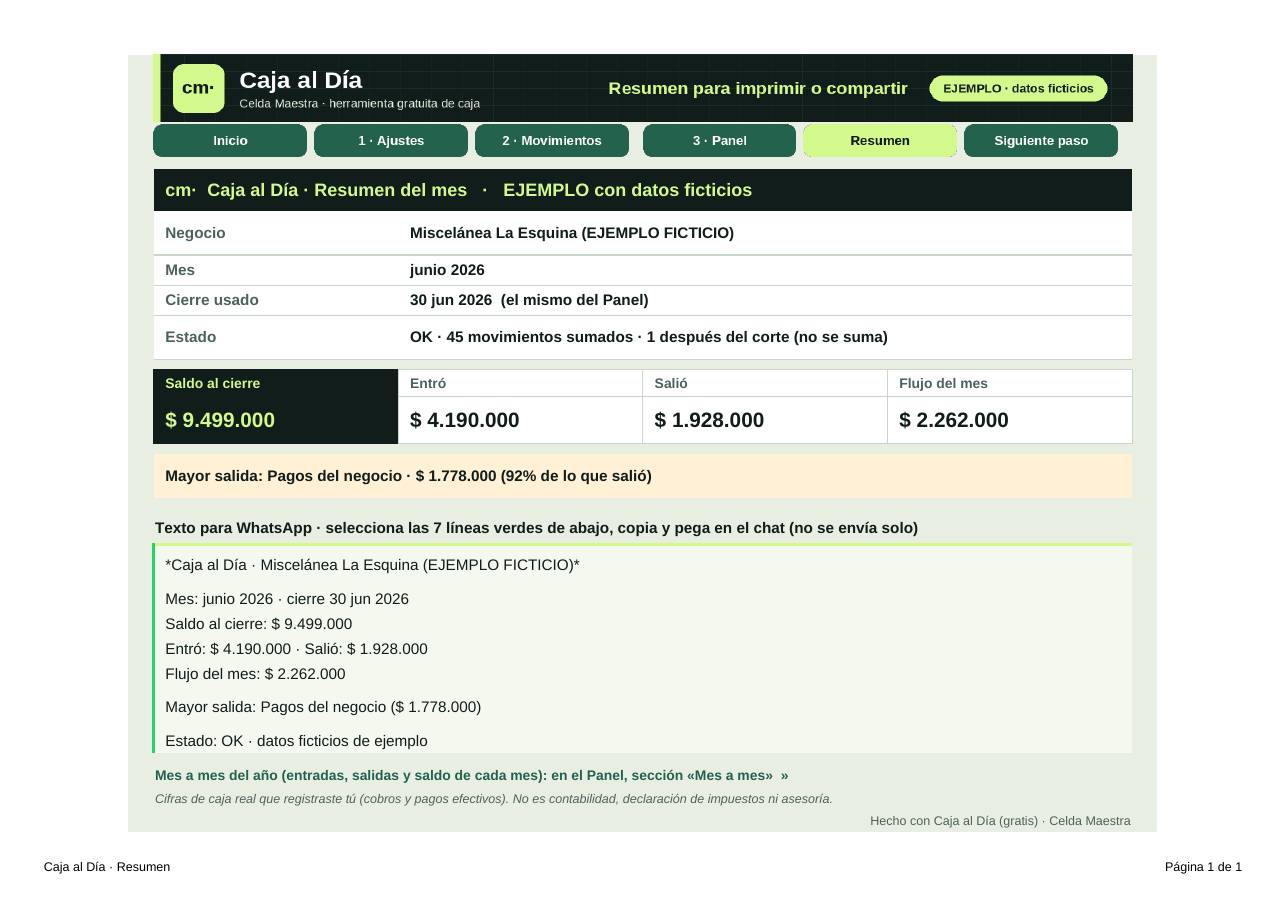This screenshot has width=1287, height=910.
Task: Click the cm· logo icon
Action: [x=198, y=89]
